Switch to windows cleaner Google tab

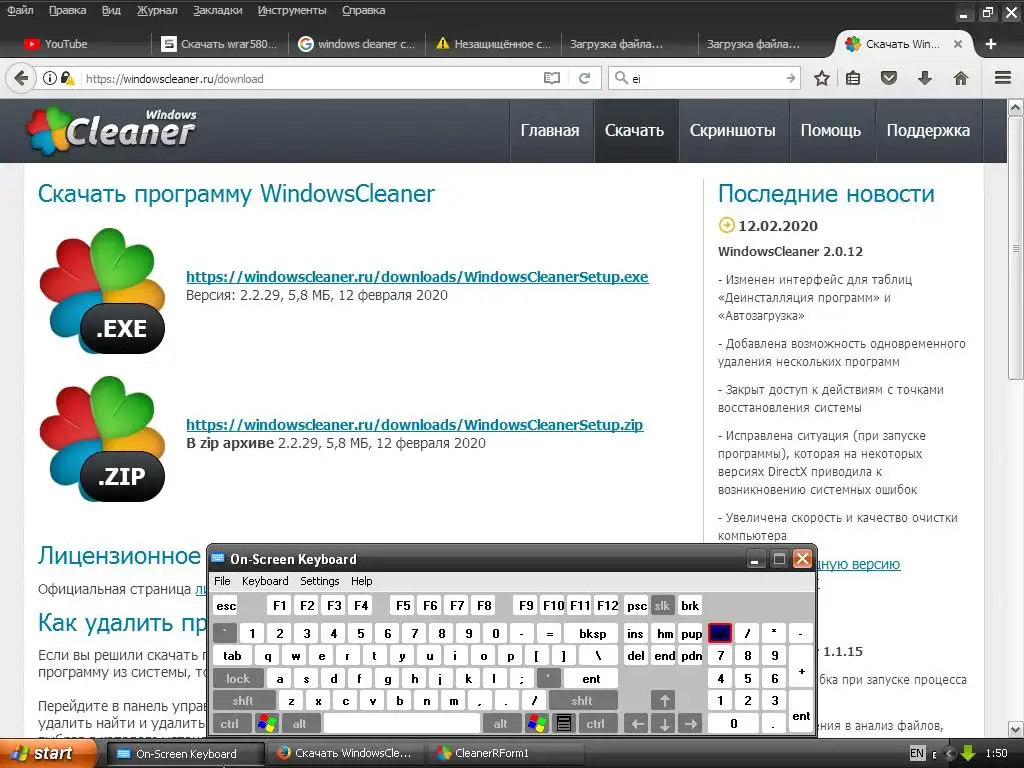[x=357, y=44]
